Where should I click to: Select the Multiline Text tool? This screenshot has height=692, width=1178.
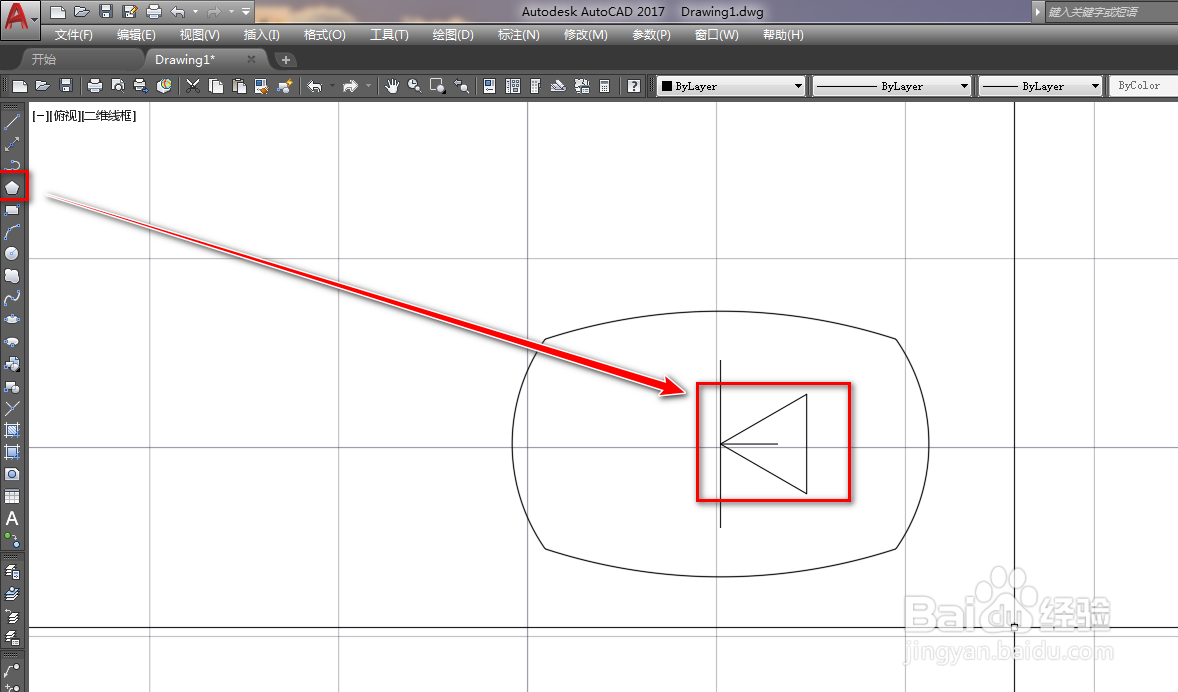pos(12,518)
